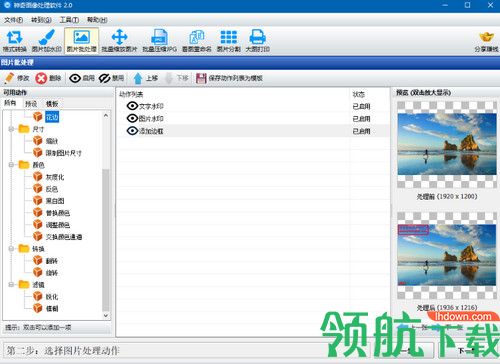Open the 帮助 menu

coord(97,20)
